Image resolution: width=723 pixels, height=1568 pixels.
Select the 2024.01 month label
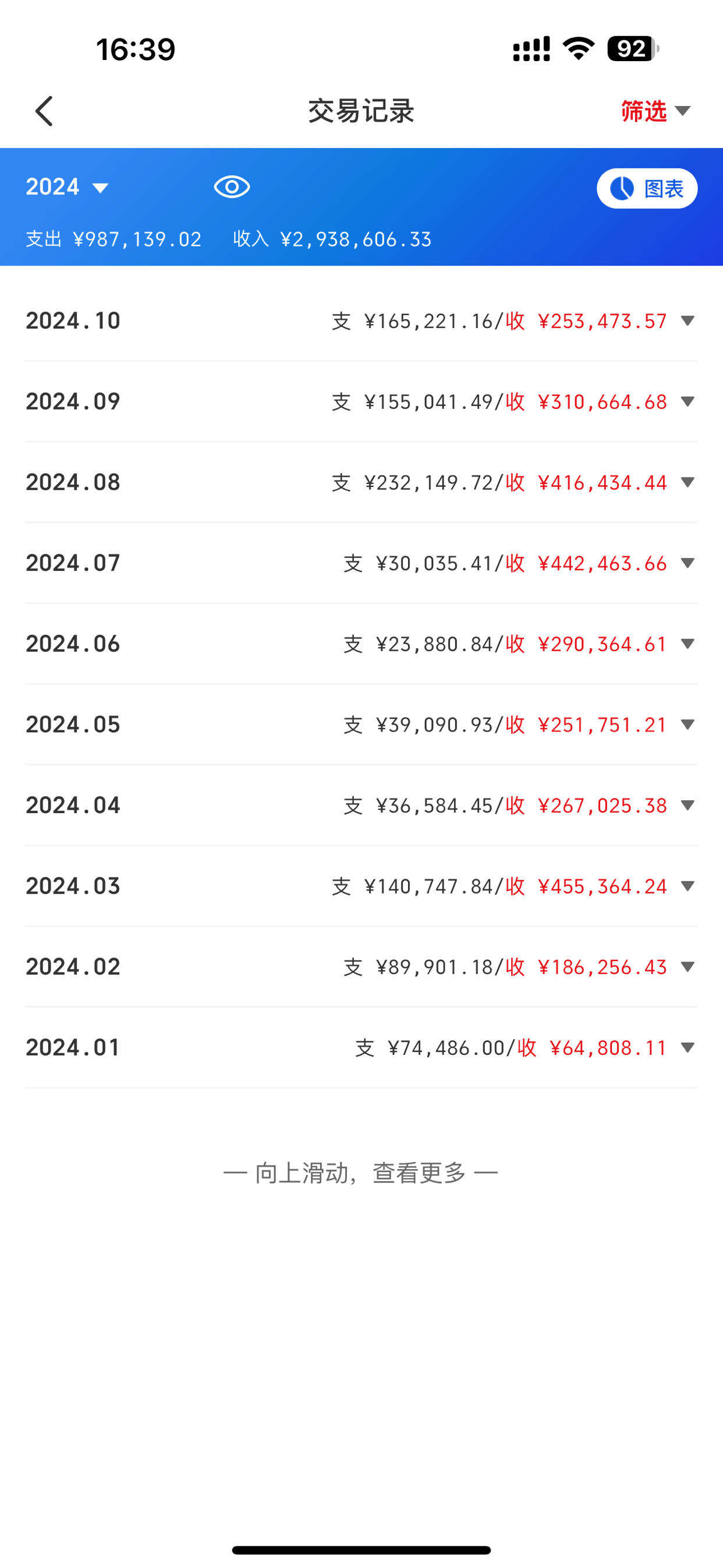[x=73, y=1047]
